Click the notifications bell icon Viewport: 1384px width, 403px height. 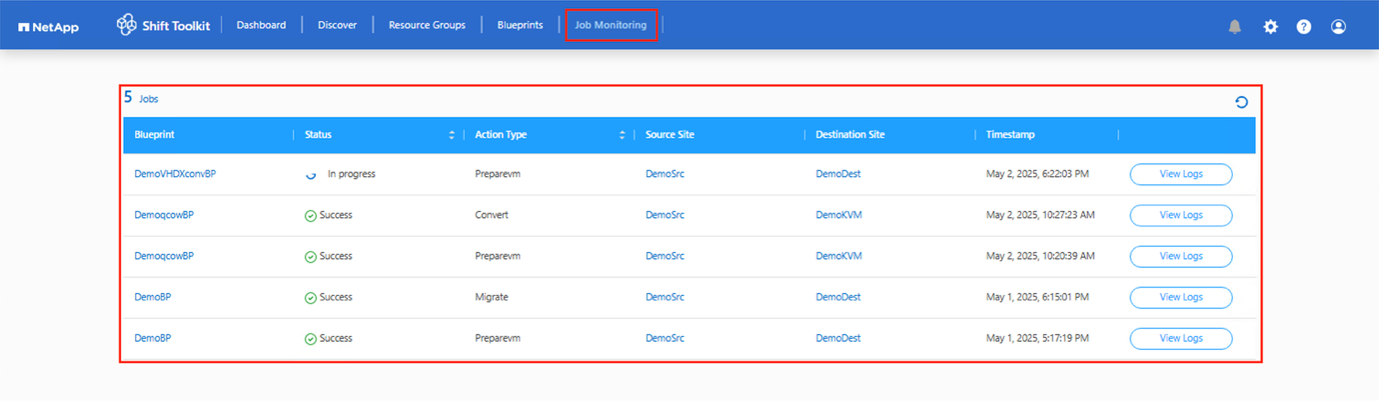(x=1235, y=27)
